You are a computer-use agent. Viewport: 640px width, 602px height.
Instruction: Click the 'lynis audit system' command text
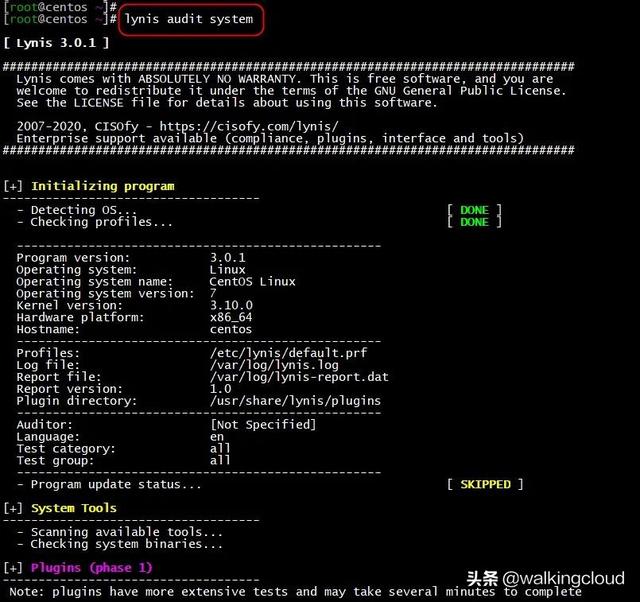[189, 19]
